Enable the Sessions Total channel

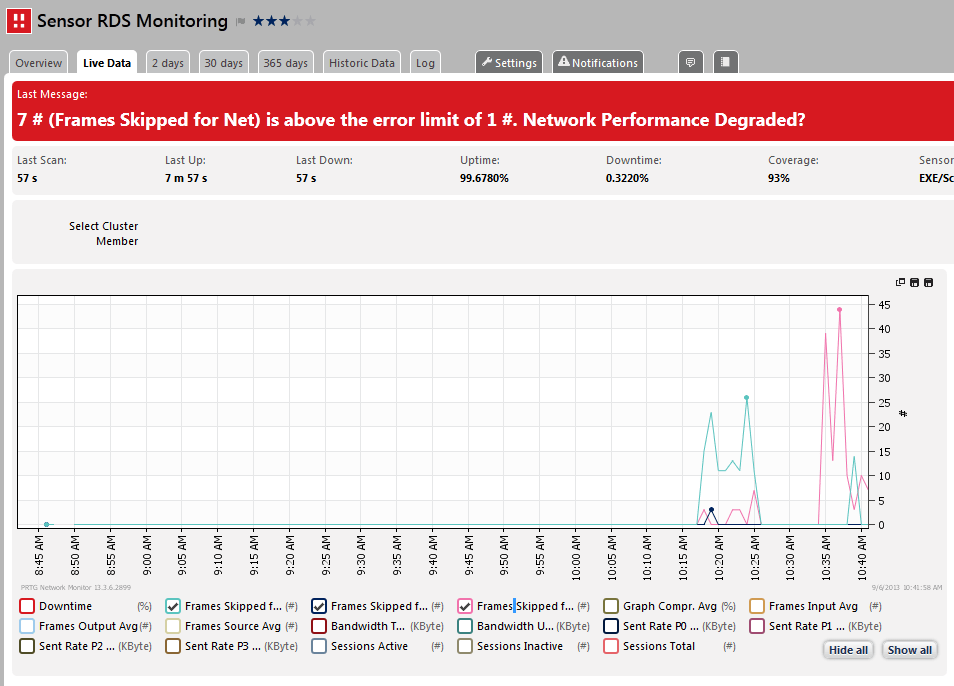(611, 646)
